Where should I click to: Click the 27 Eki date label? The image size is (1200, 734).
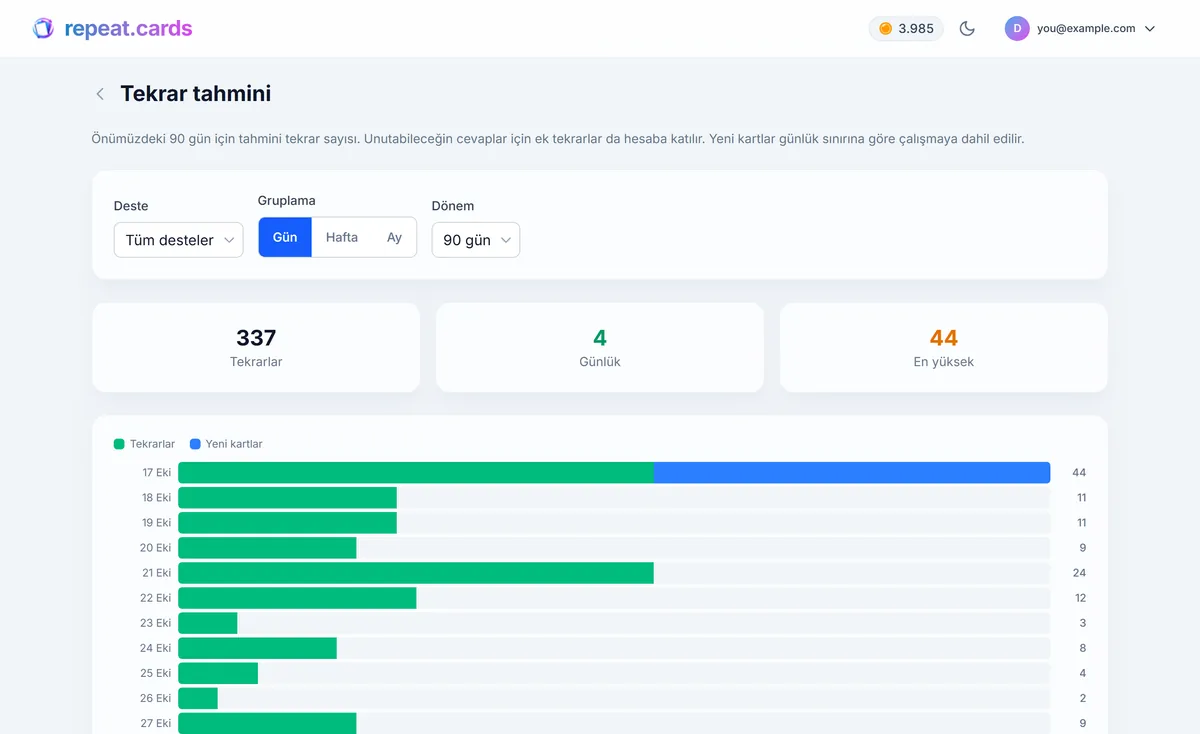pyautogui.click(x=156, y=723)
